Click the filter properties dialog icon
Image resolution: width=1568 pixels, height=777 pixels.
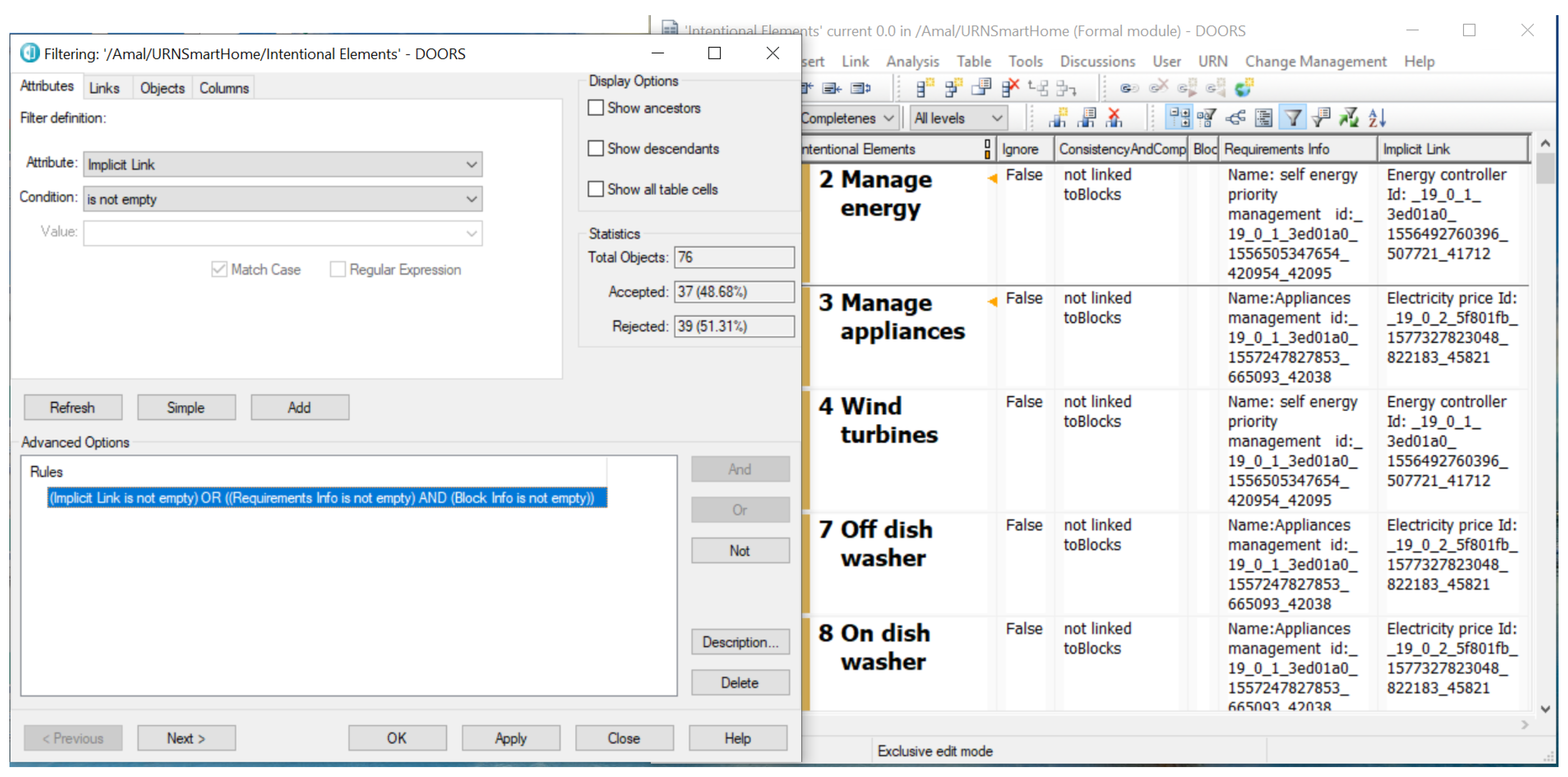(1320, 117)
